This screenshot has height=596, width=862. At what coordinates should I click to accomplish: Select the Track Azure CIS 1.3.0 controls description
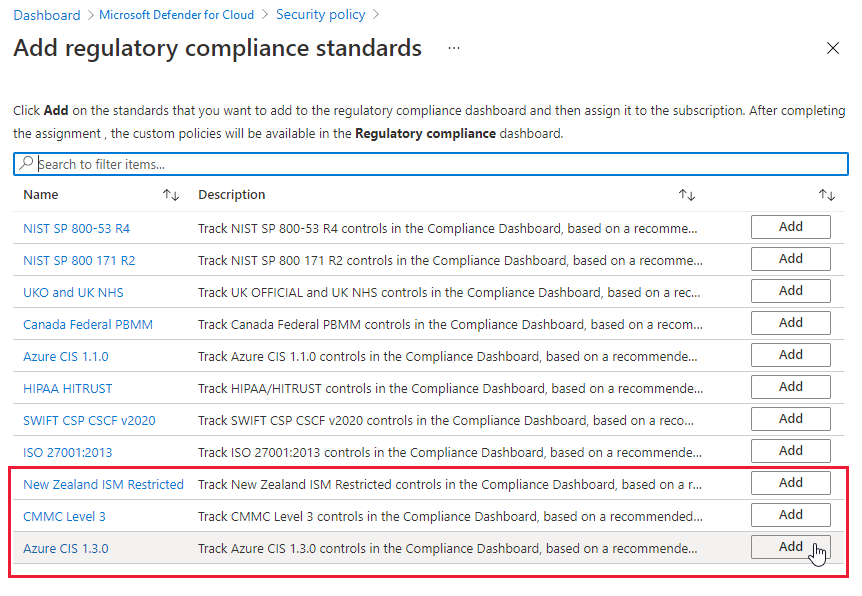(447, 549)
